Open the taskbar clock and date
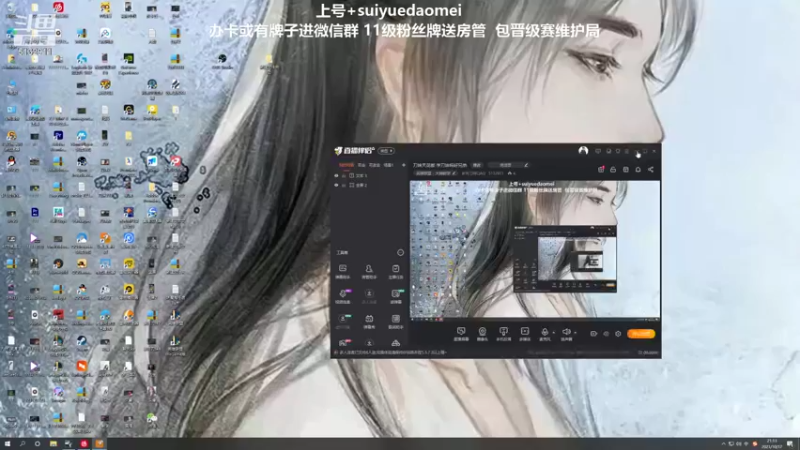800x450 pixels. [772, 444]
